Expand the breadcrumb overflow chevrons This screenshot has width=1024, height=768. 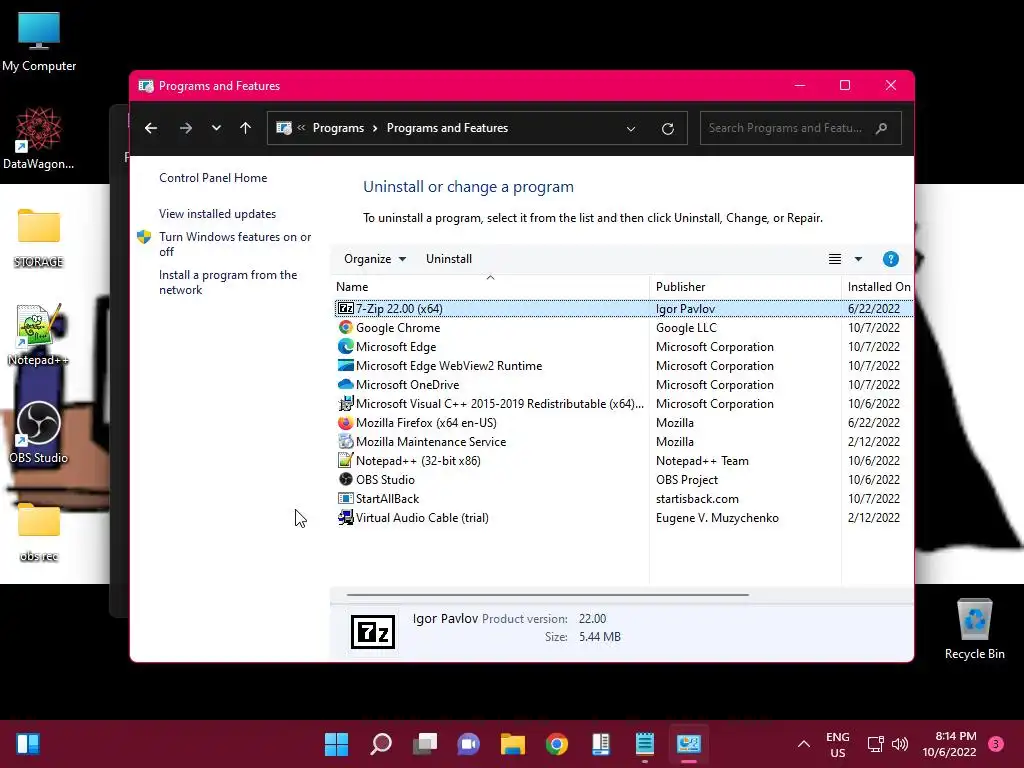(301, 128)
